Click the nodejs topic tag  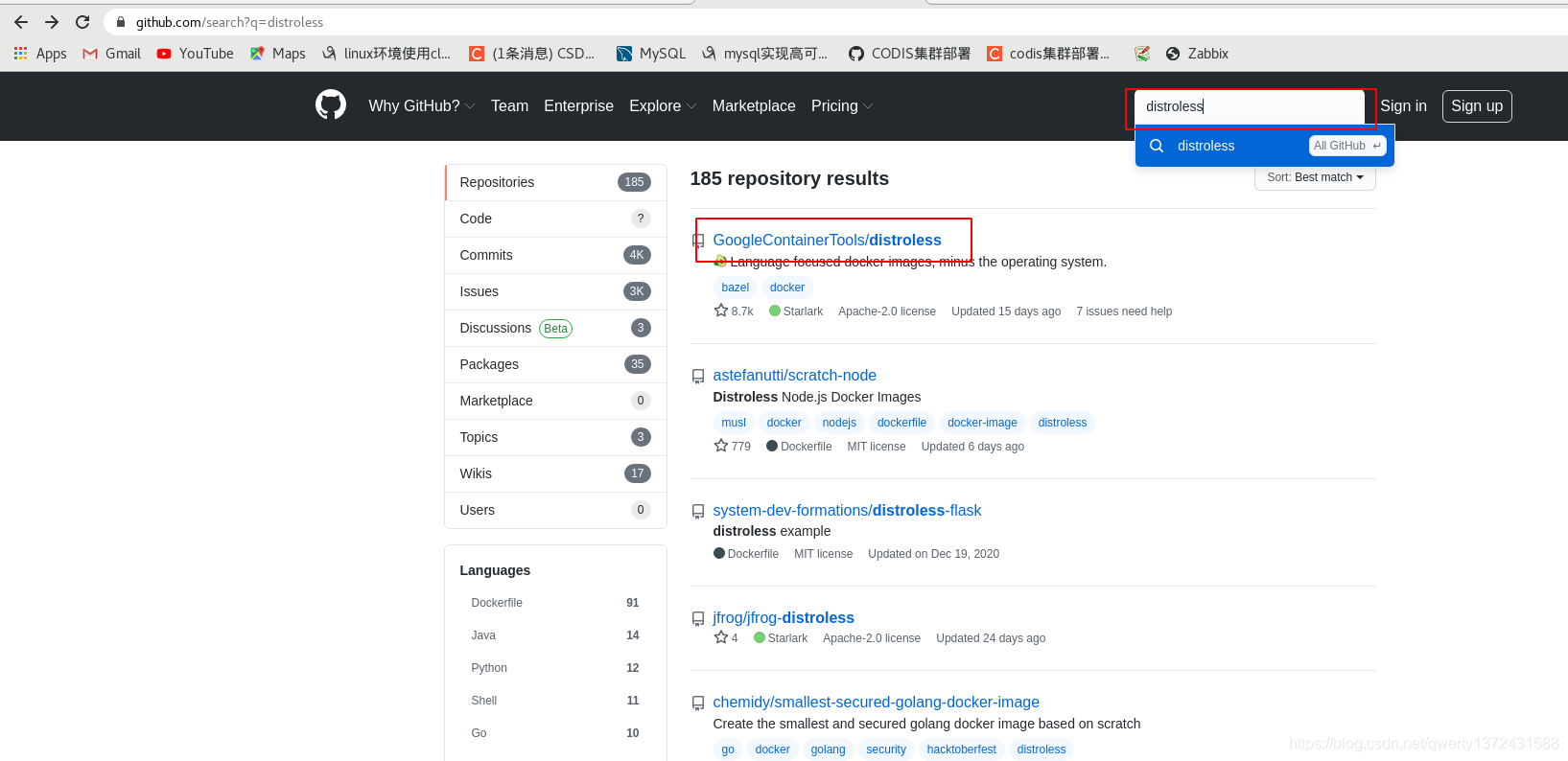pyautogui.click(x=839, y=423)
